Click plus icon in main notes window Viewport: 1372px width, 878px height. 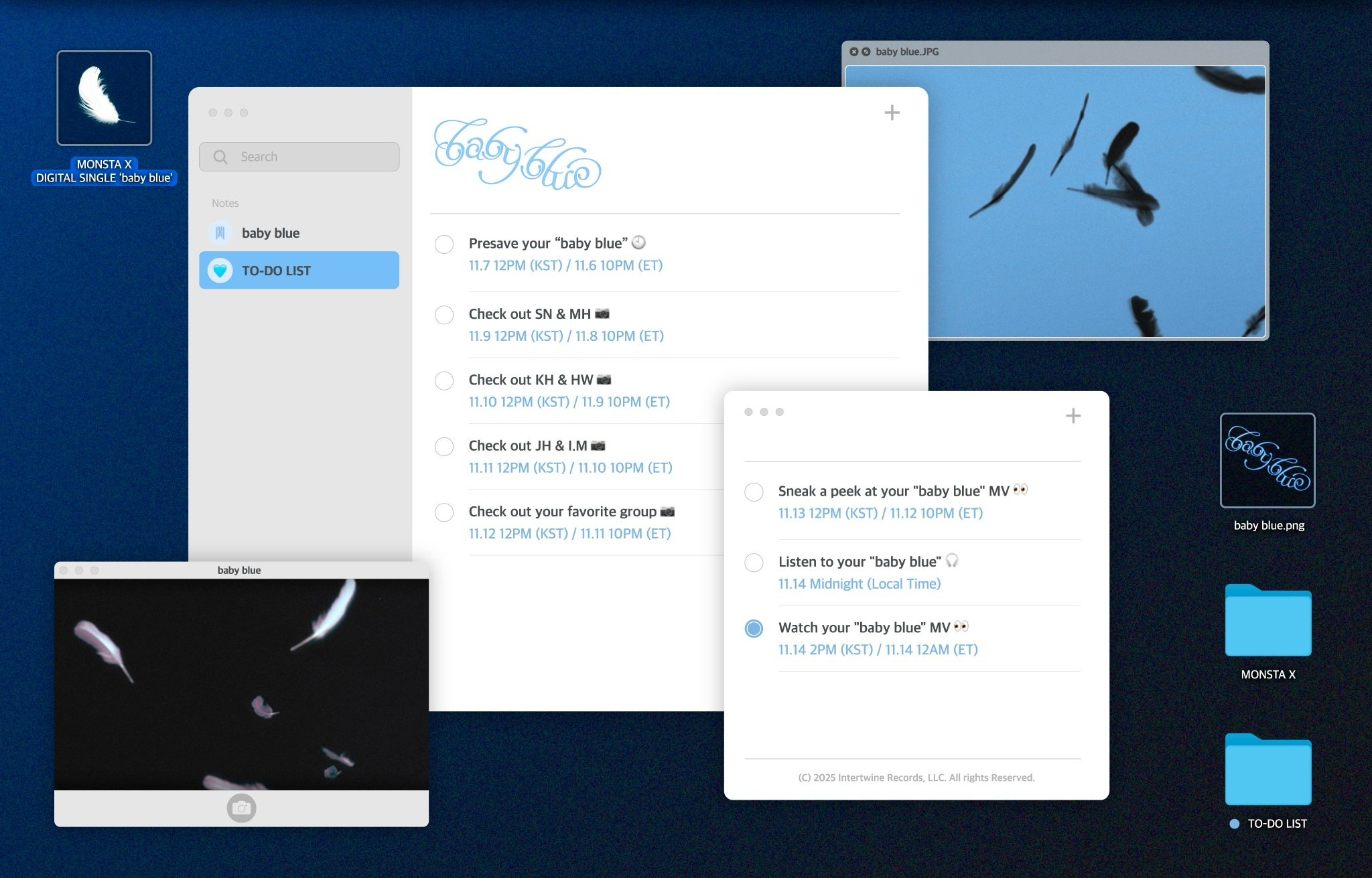[x=892, y=113]
